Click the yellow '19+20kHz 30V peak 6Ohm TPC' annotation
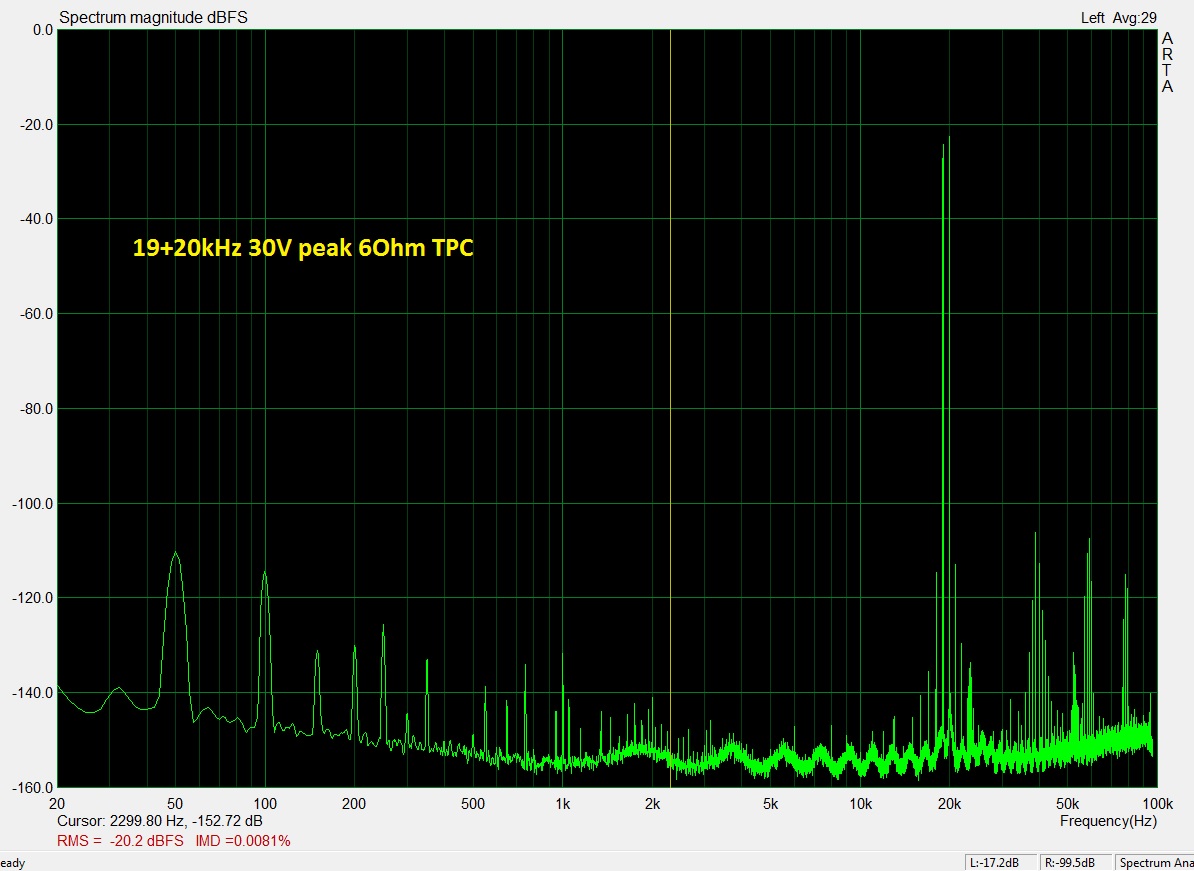 [x=303, y=248]
